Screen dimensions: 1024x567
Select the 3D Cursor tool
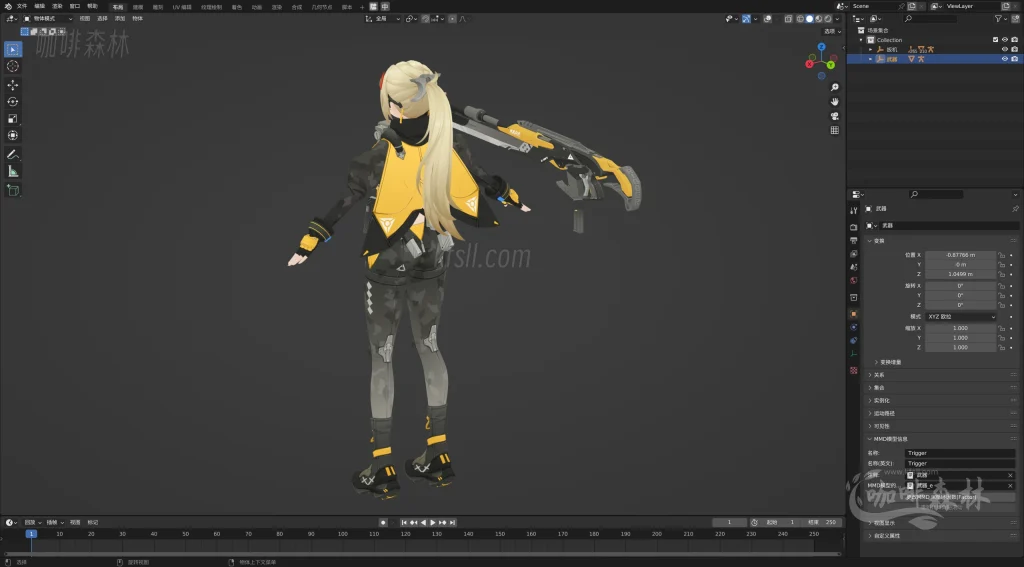click(x=12, y=66)
